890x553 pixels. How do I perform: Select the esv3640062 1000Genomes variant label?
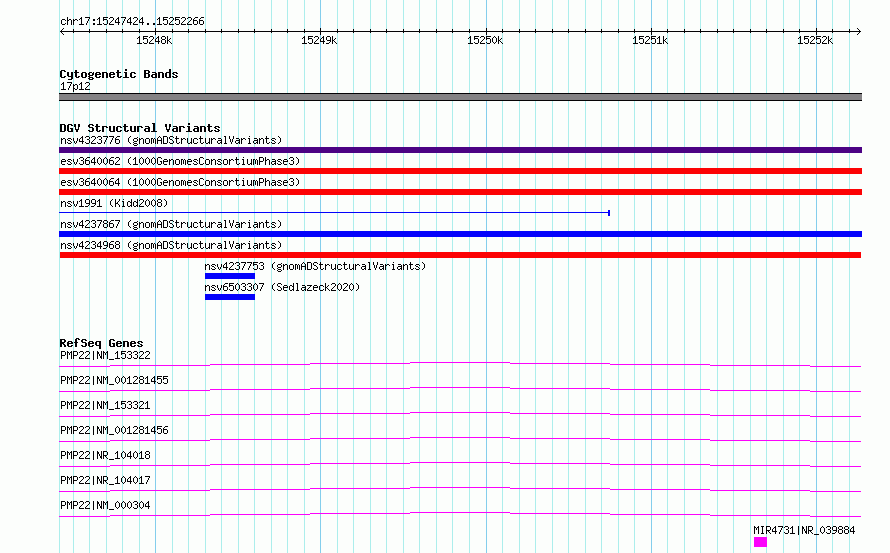180,161
